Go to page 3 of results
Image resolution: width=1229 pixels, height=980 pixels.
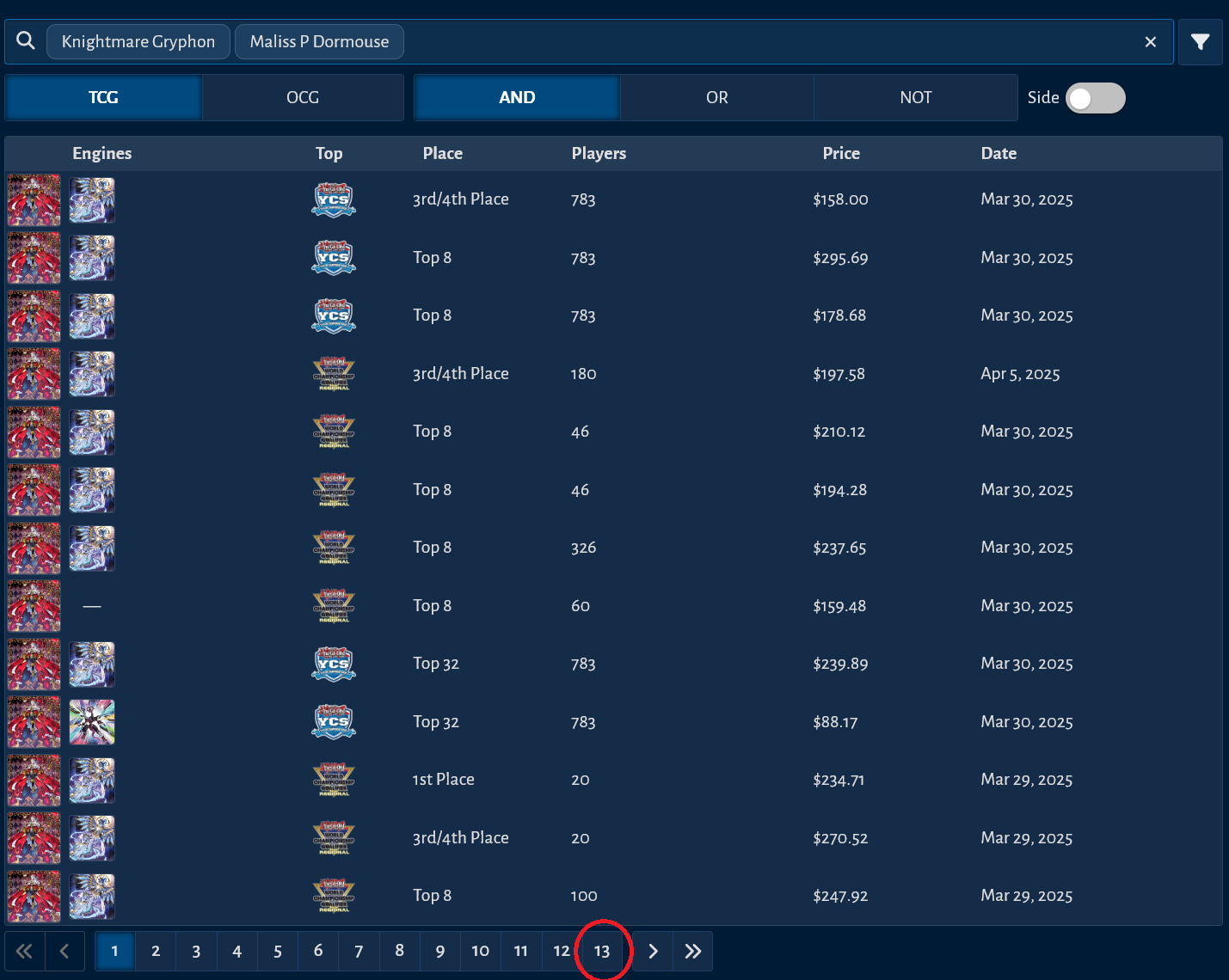pos(196,951)
